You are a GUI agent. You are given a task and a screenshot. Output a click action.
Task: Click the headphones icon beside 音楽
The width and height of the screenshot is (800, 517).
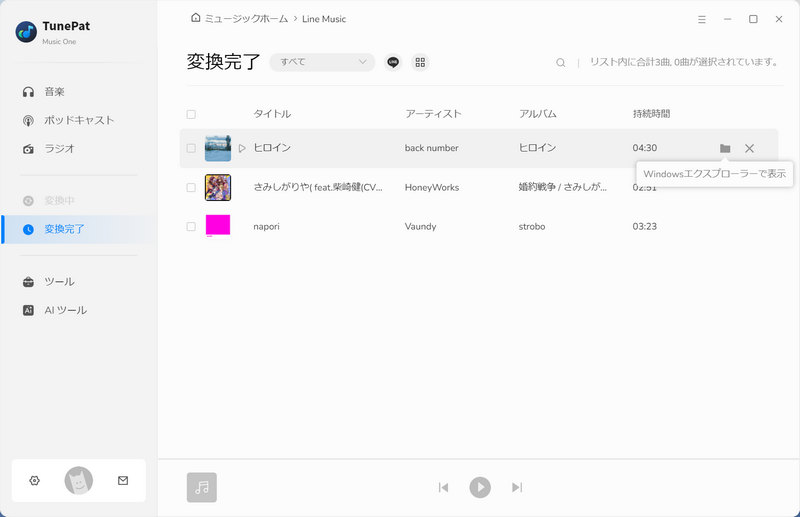(x=29, y=92)
